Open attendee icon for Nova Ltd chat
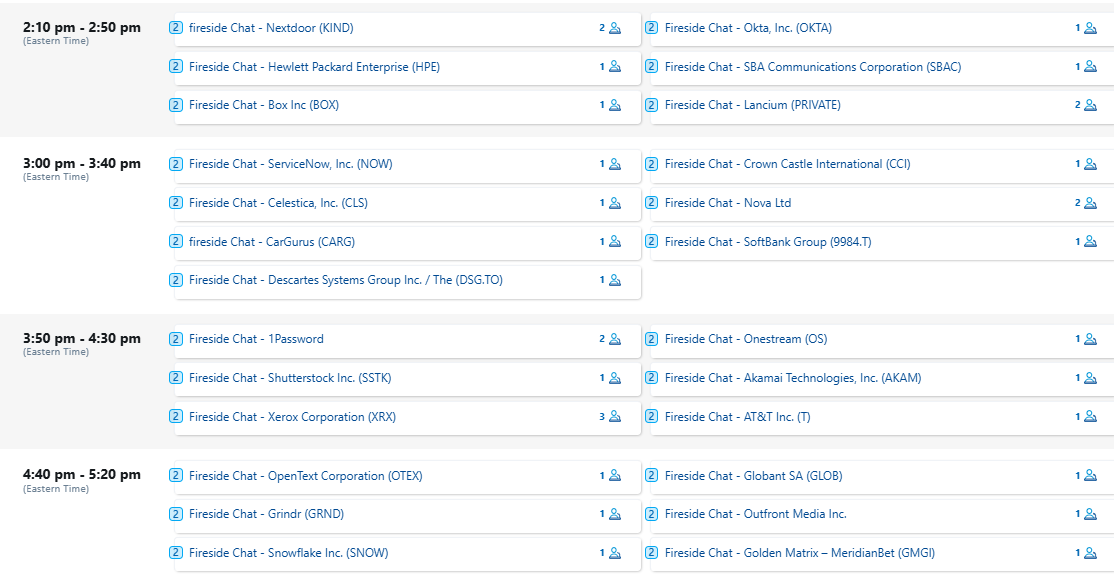1114x587 pixels. pos(1091,203)
